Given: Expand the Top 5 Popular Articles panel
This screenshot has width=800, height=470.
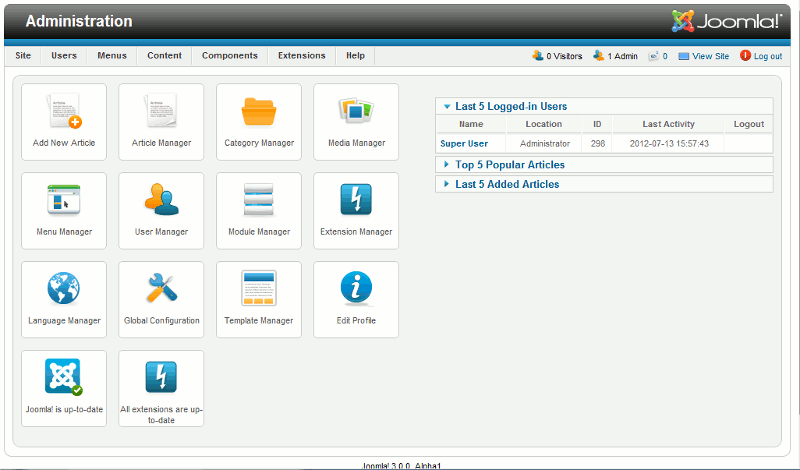Looking at the screenshot, I should click(509, 165).
